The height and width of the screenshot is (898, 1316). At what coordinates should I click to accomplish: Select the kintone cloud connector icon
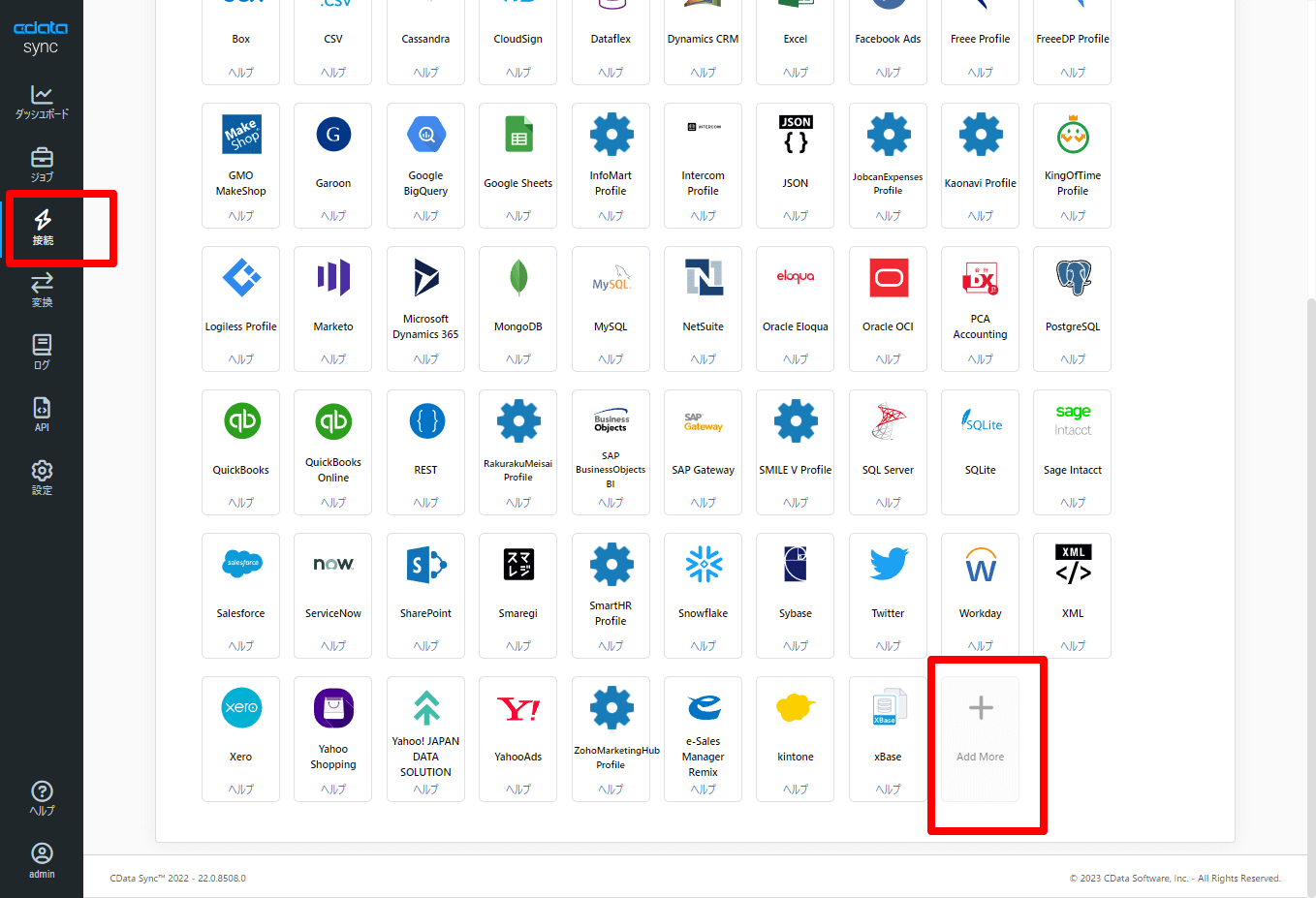[796, 708]
